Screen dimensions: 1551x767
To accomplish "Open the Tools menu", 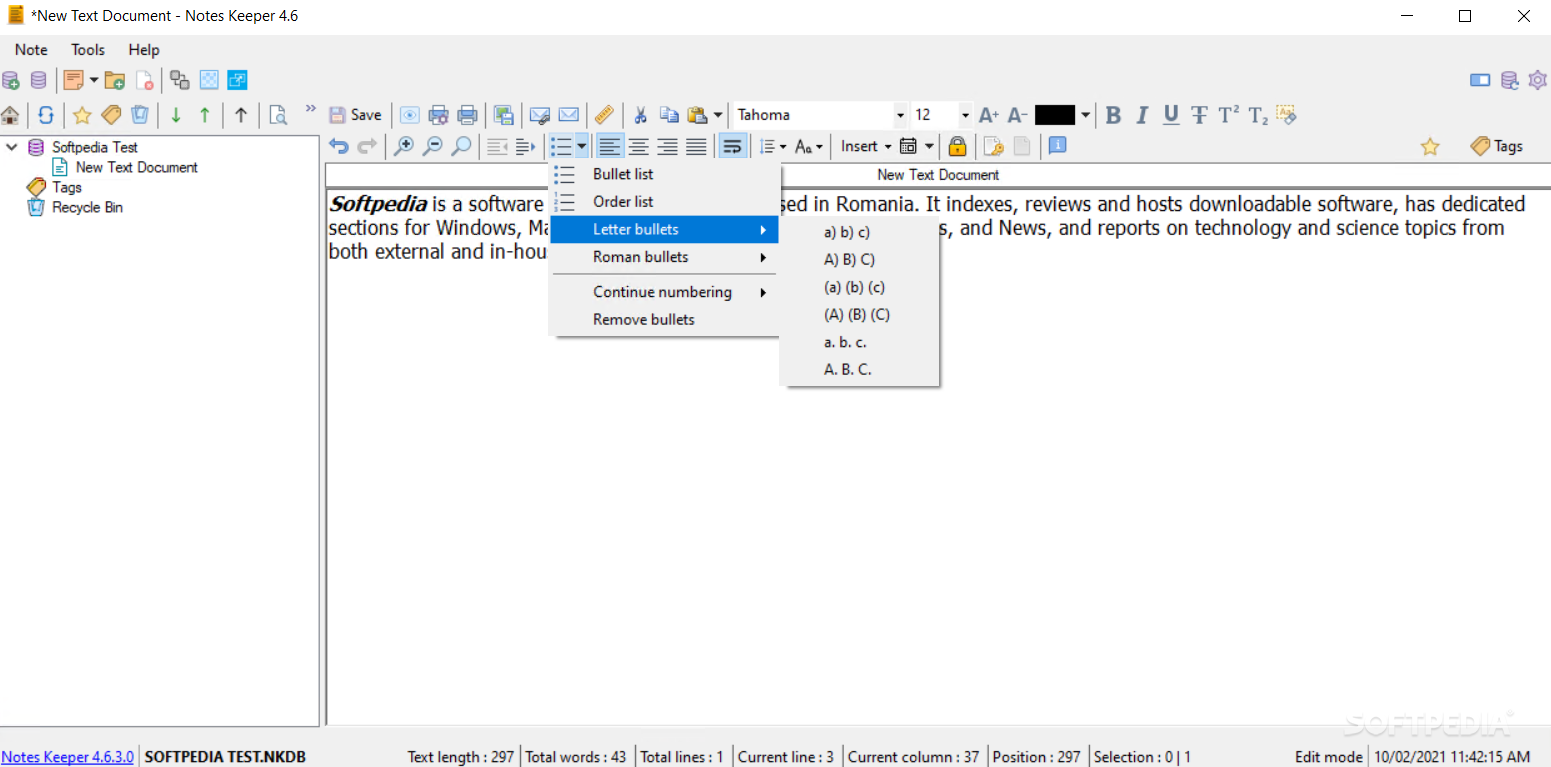I will [x=88, y=50].
